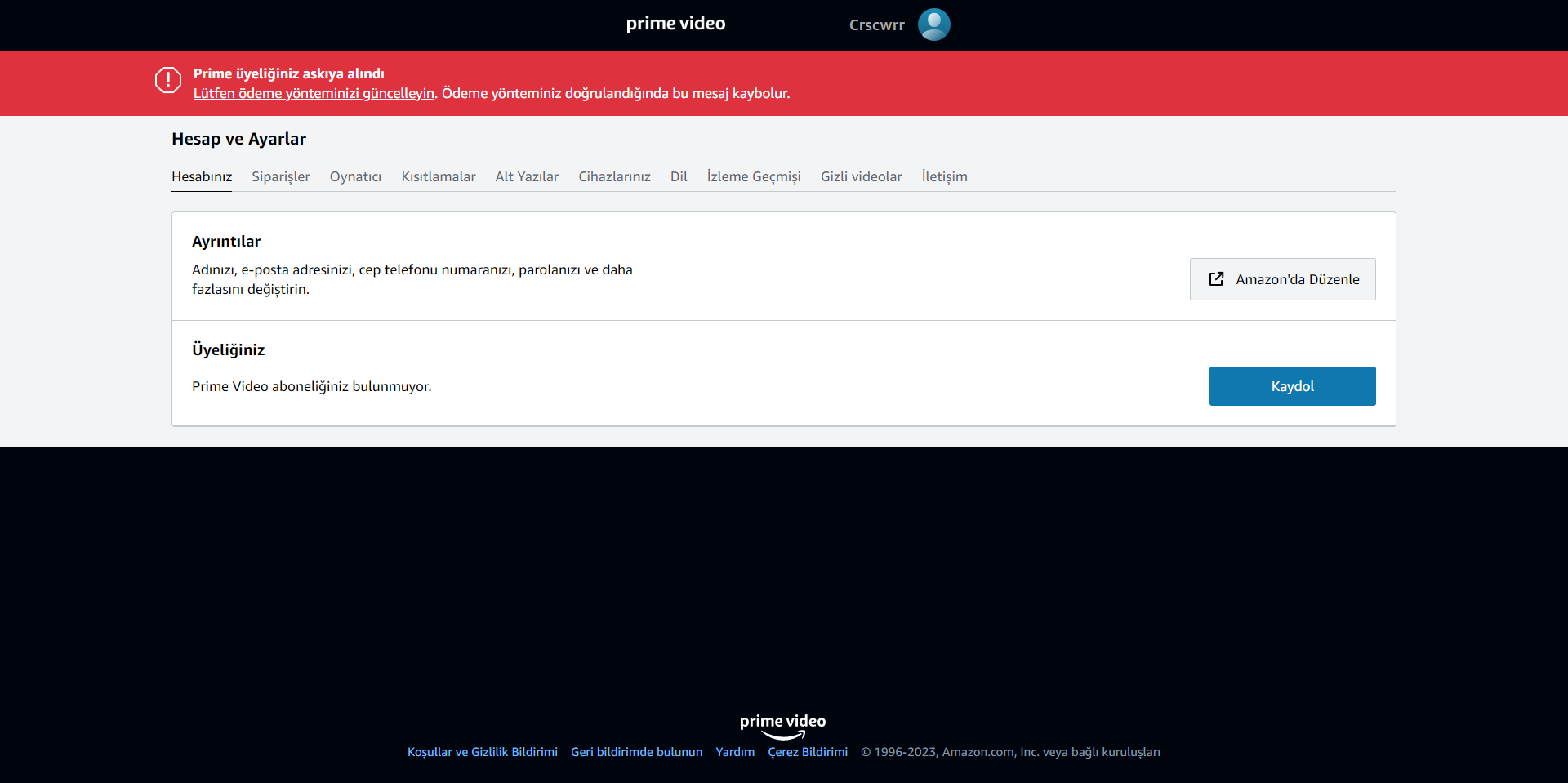This screenshot has width=1568, height=783.
Task: Select the Hesabınız tab
Action: 202,176
